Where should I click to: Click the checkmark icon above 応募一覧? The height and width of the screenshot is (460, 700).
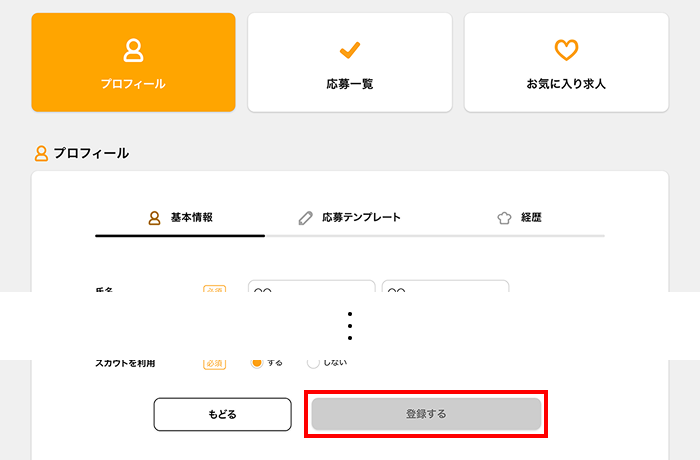(x=350, y=50)
